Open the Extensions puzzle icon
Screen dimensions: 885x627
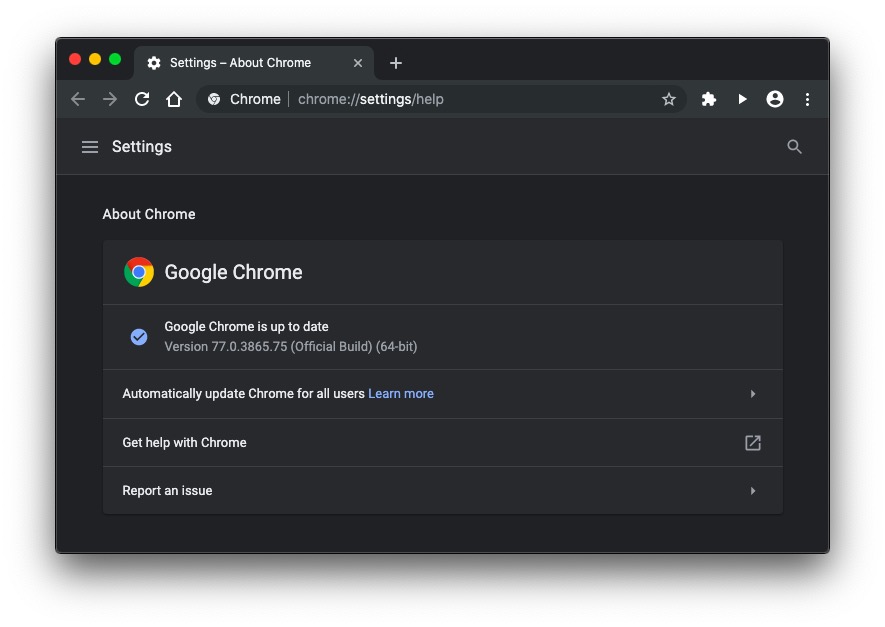(x=709, y=99)
